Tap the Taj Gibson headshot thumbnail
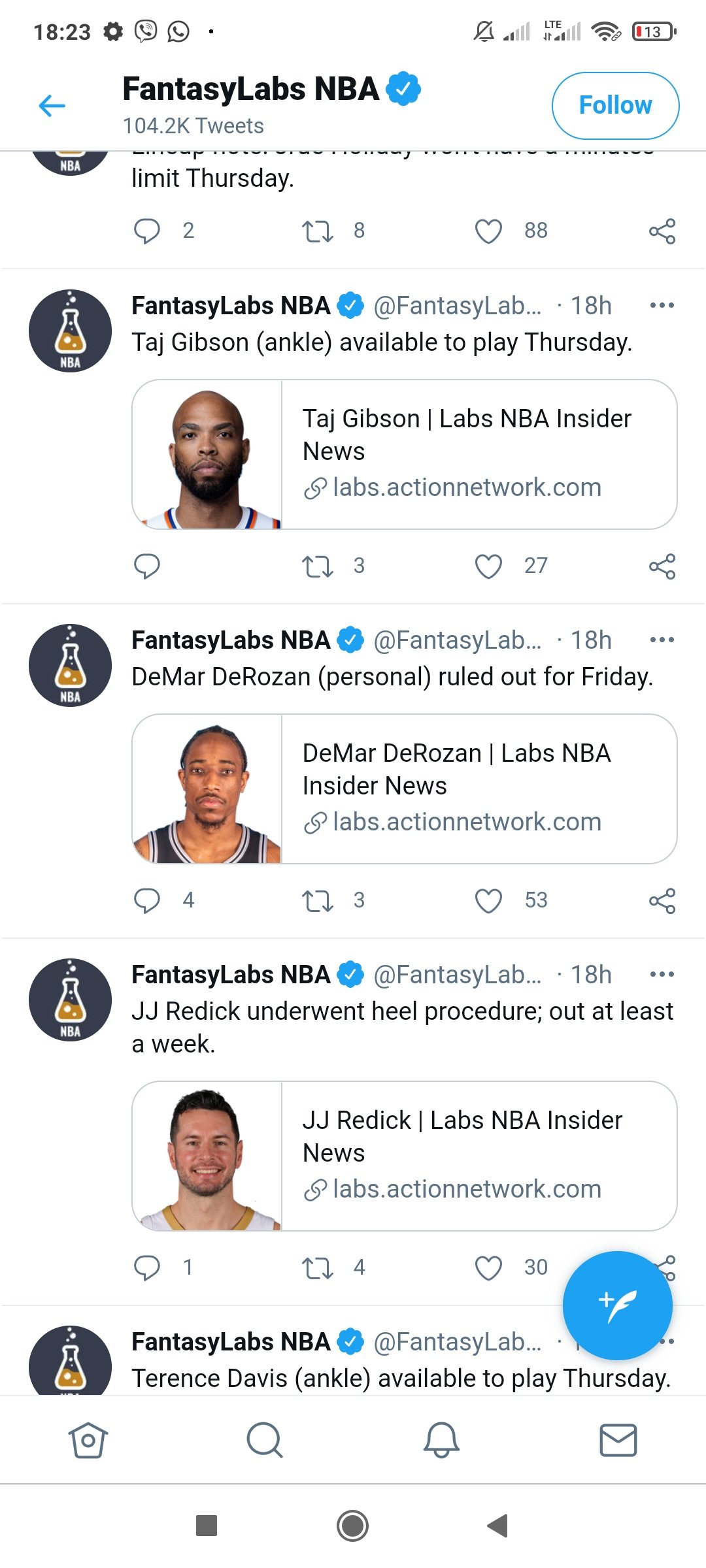The image size is (706, 1568). 207,455
